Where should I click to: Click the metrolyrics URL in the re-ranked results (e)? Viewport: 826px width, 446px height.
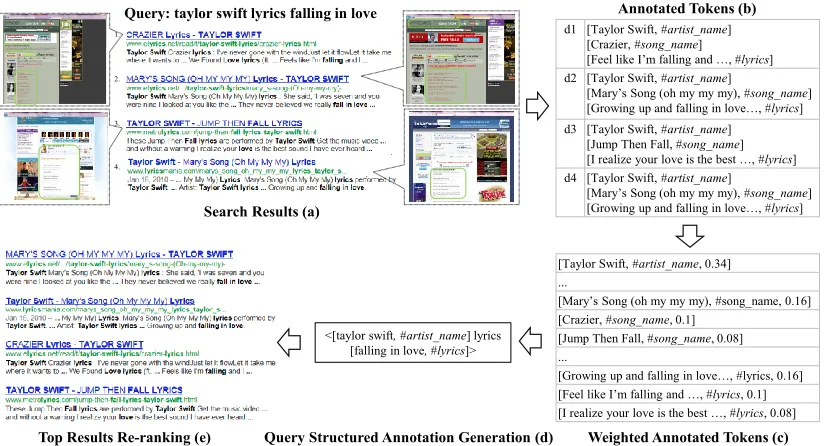[101, 400]
